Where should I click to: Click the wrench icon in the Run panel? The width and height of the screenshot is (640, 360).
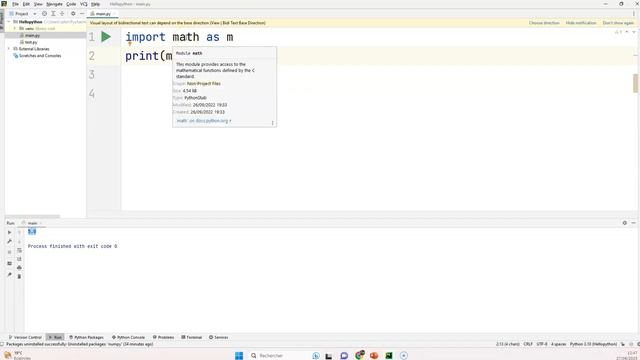9,242
